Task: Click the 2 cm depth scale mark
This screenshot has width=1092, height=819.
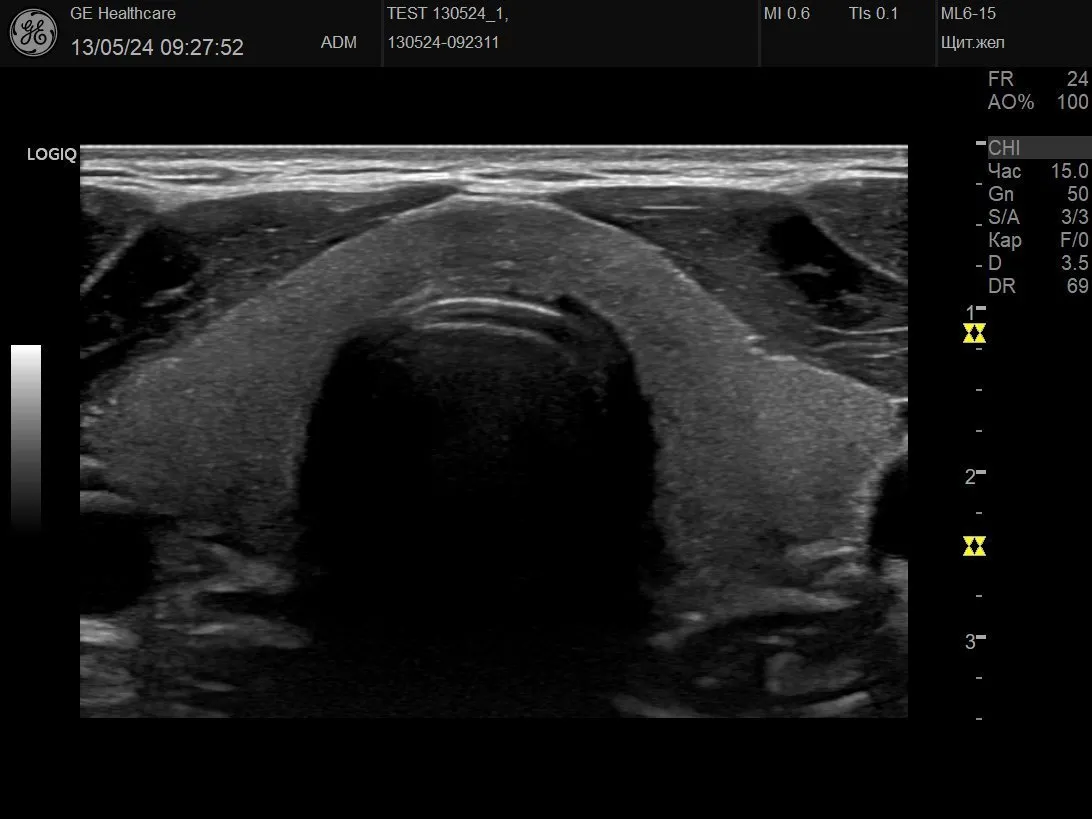Action: click(x=972, y=476)
